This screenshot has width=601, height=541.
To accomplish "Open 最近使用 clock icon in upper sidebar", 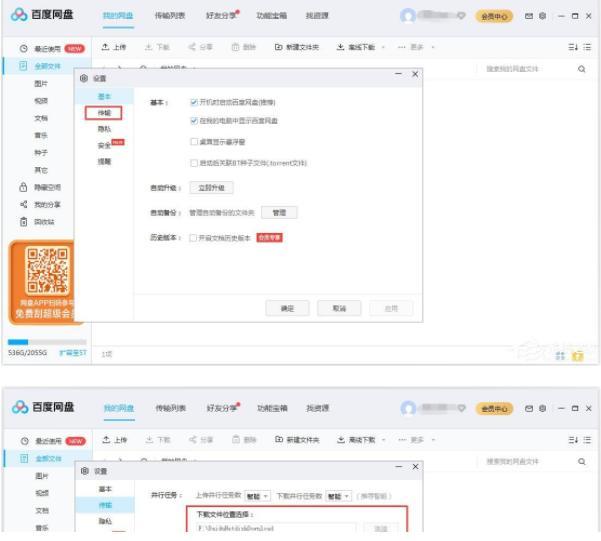I will click(23, 49).
